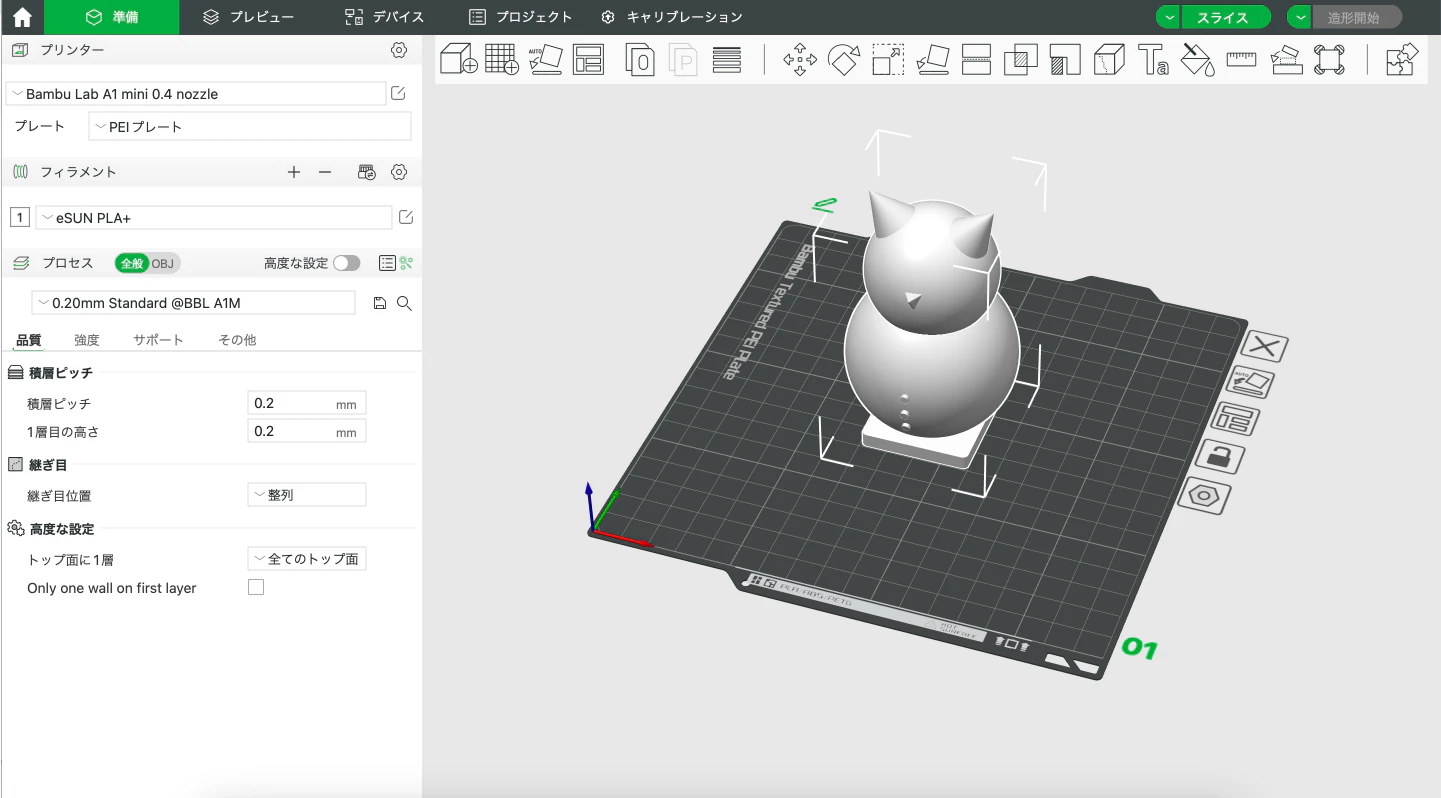Expand the スライス options arrow

pyautogui.click(x=1168, y=17)
